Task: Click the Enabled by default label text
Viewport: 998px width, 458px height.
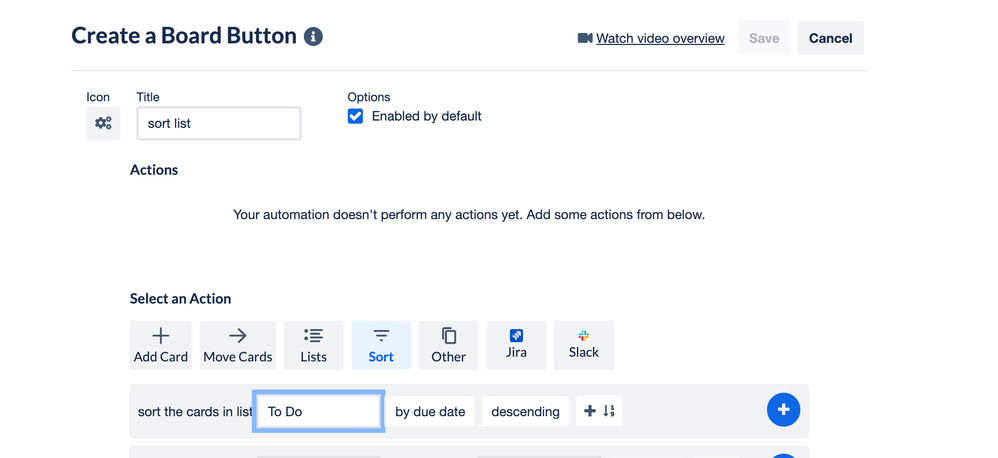Action: pyautogui.click(x=426, y=116)
